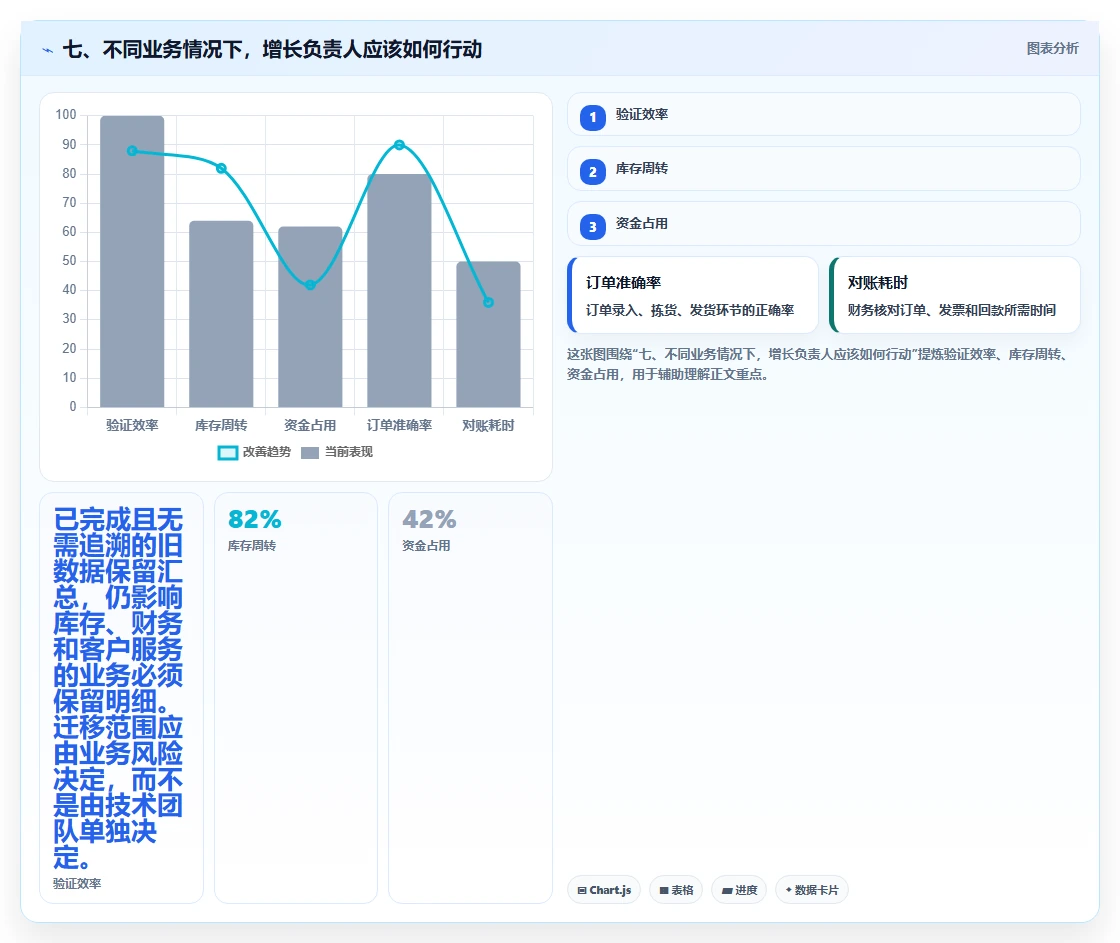
Task: Click the 对账耗时 bar in the chart
Action: 489,334
